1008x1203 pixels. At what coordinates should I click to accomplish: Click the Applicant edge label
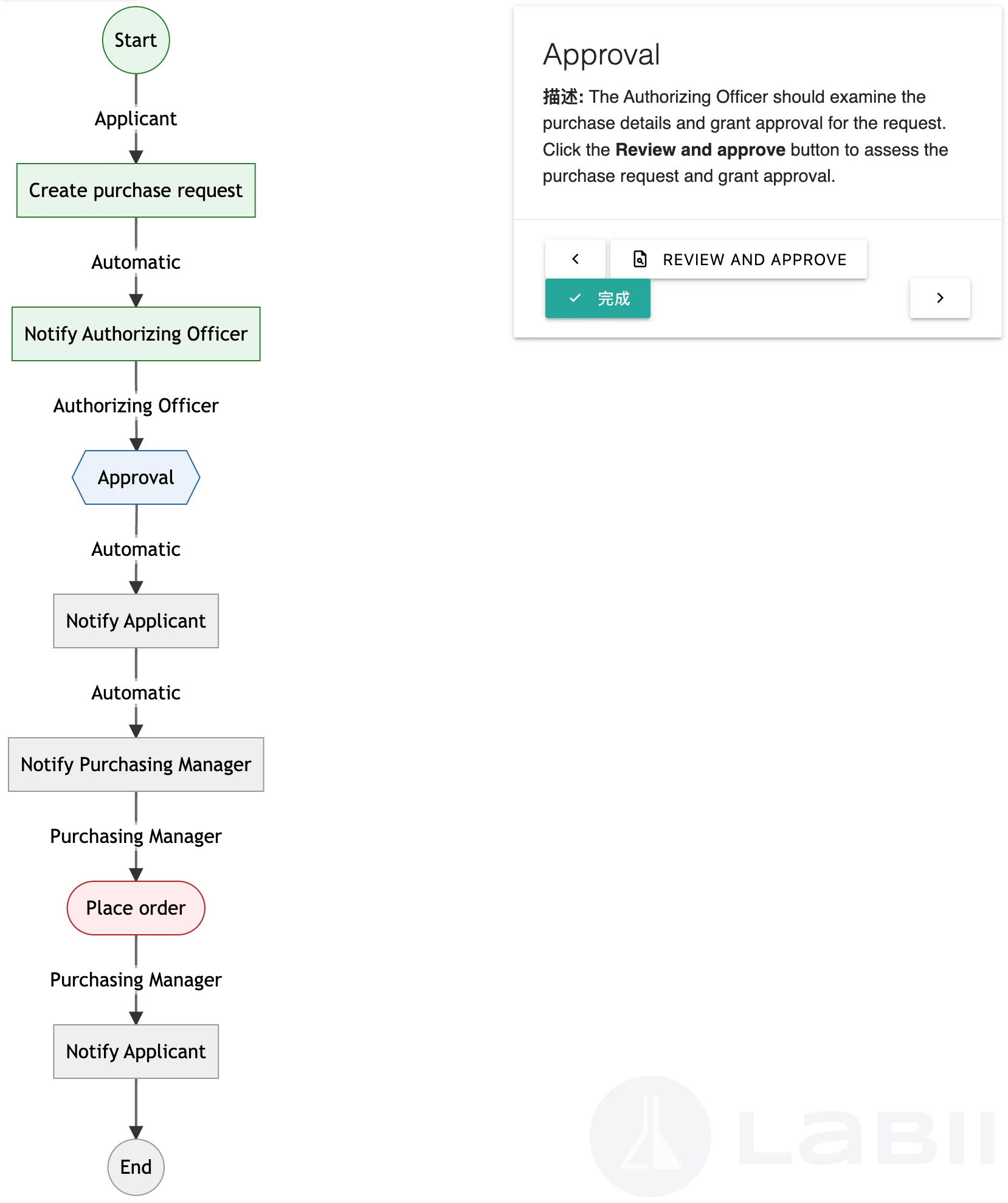point(136,119)
